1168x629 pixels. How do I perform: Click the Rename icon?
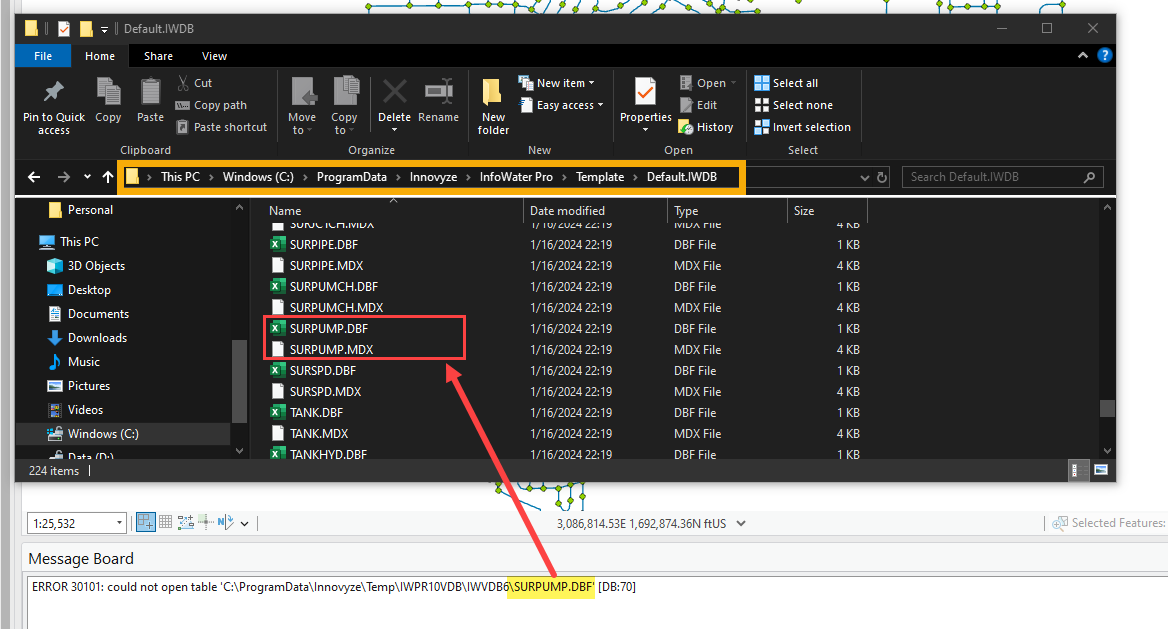point(438,92)
